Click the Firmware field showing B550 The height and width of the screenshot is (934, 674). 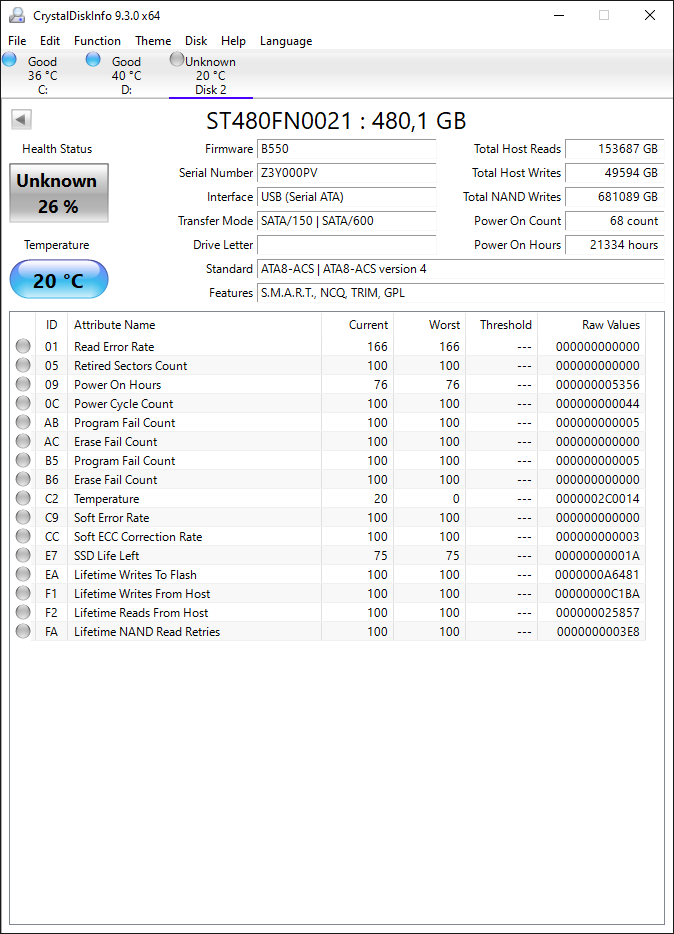[347, 149]
